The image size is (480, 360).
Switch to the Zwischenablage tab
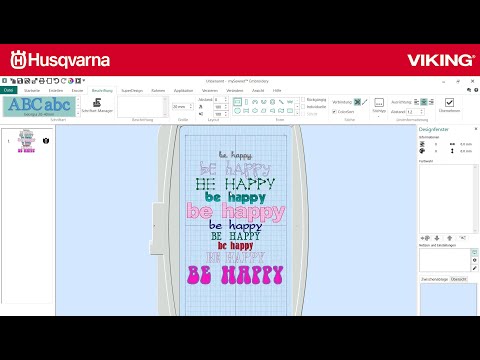pyautogui.click(x=434, y=279)
